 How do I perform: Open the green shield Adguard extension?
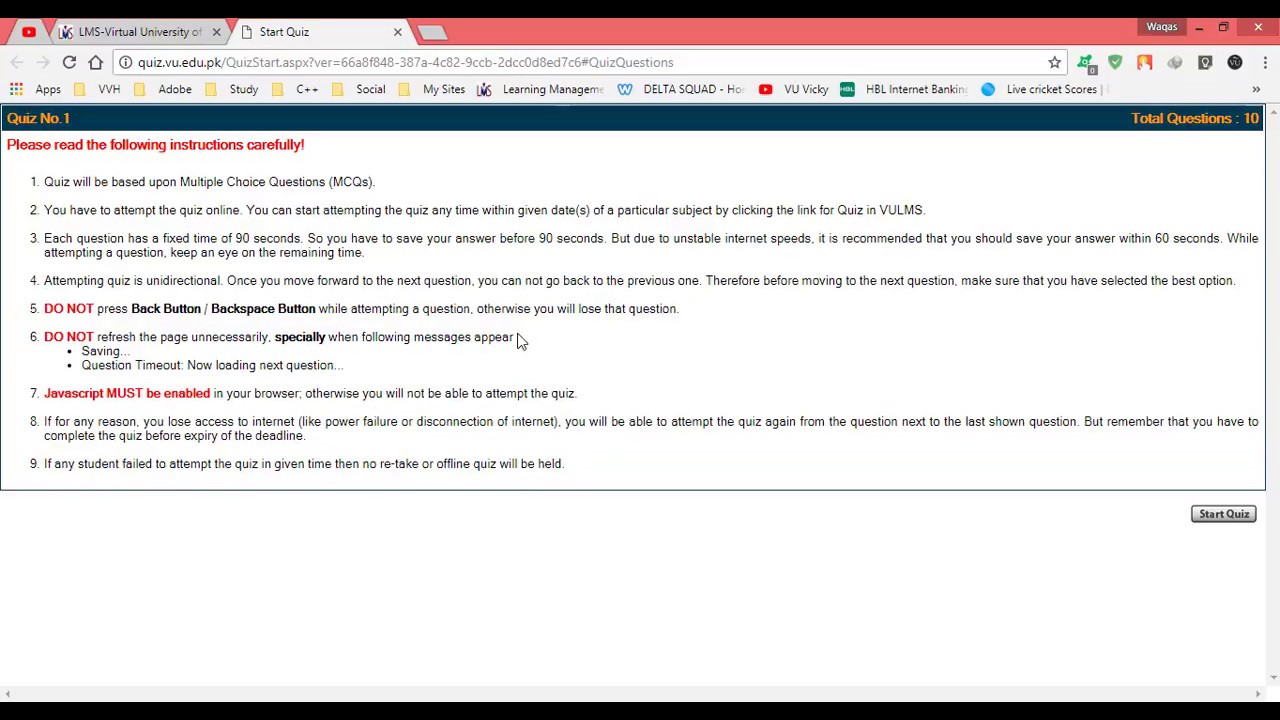[1115, 62]
